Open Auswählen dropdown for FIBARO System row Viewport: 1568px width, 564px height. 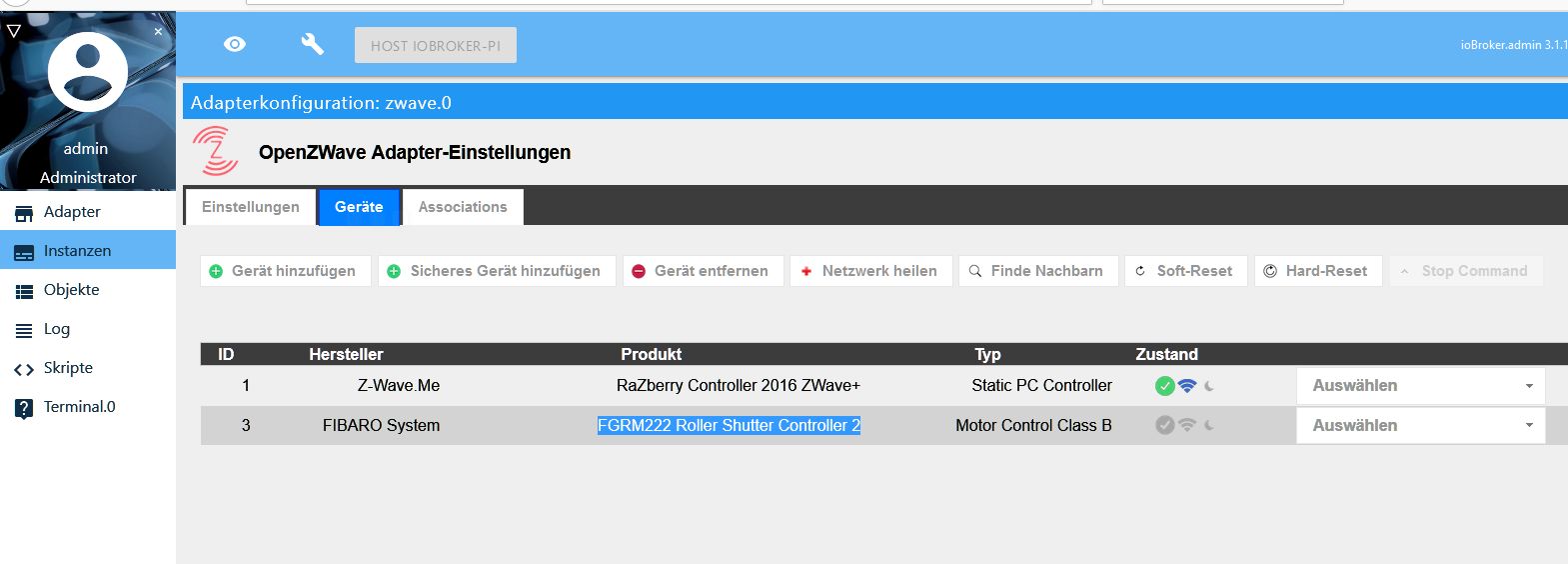[1421, 426]
